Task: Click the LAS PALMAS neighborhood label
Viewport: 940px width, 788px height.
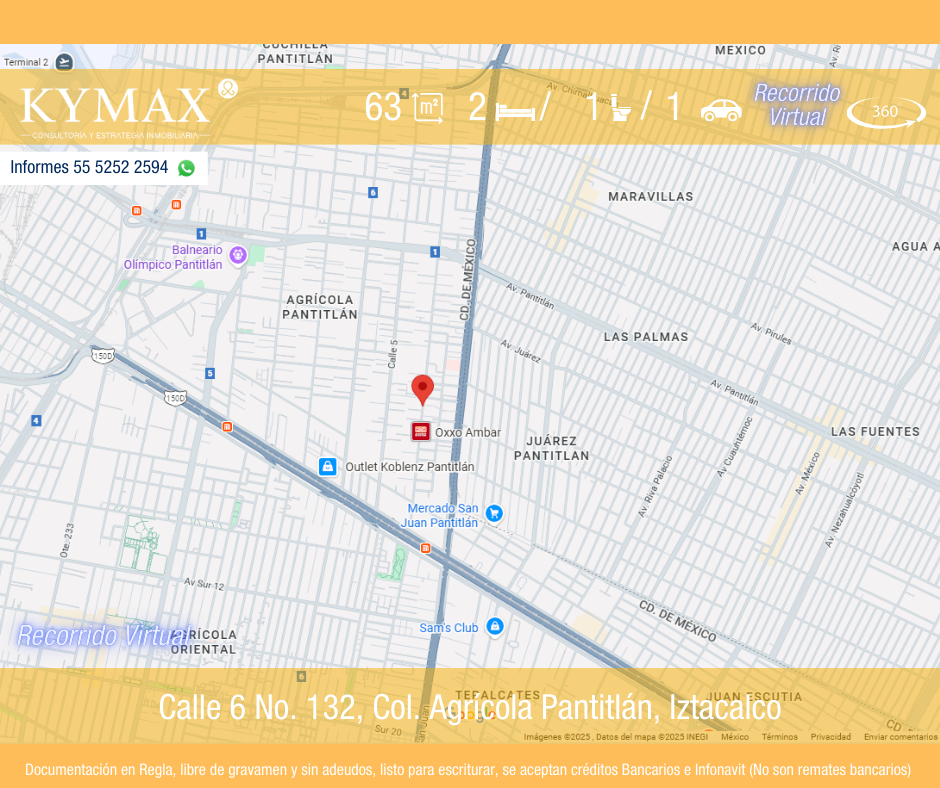Action: click(x=646, y=337)
